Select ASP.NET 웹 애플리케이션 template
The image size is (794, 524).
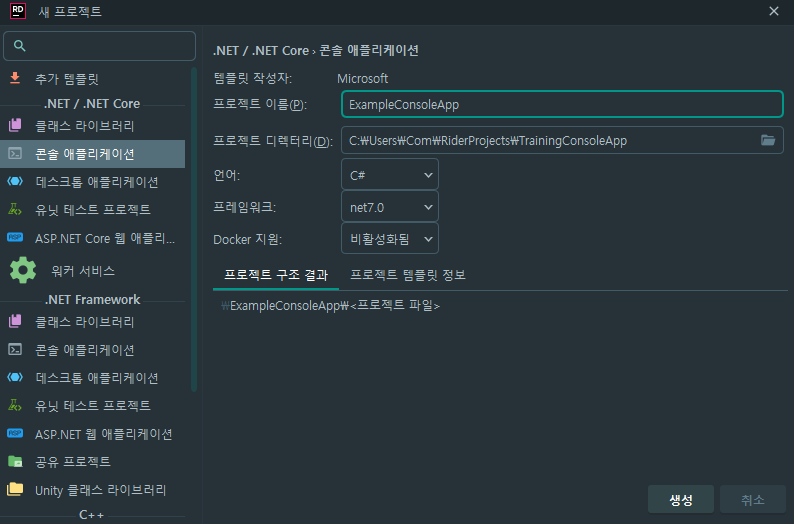93,434
